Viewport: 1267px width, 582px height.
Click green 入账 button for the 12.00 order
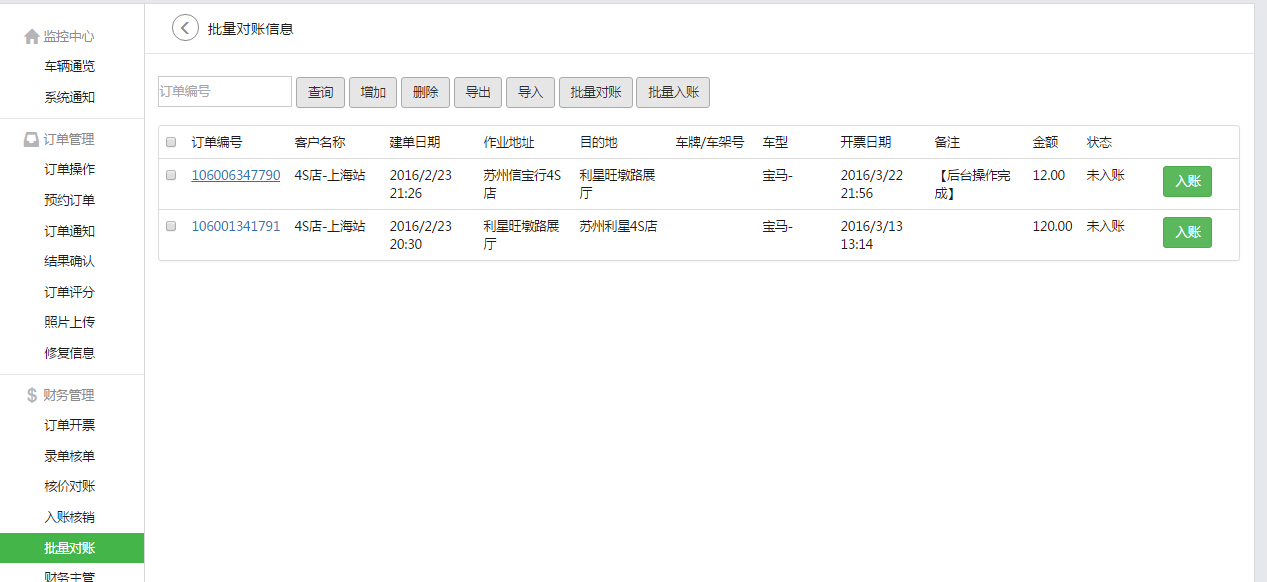tap(1187, 181)
